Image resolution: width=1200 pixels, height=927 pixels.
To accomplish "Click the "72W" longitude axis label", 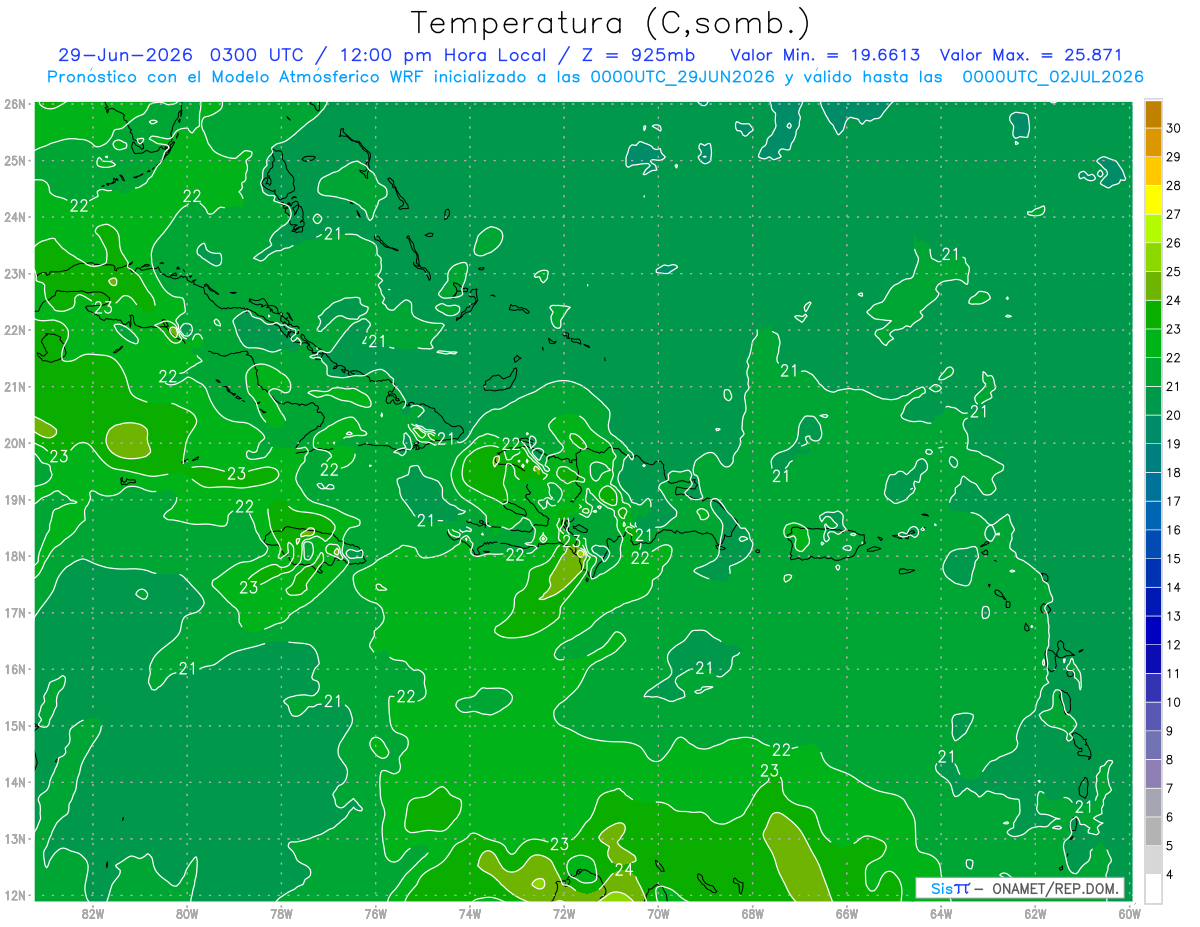I will tap(564, 913).
